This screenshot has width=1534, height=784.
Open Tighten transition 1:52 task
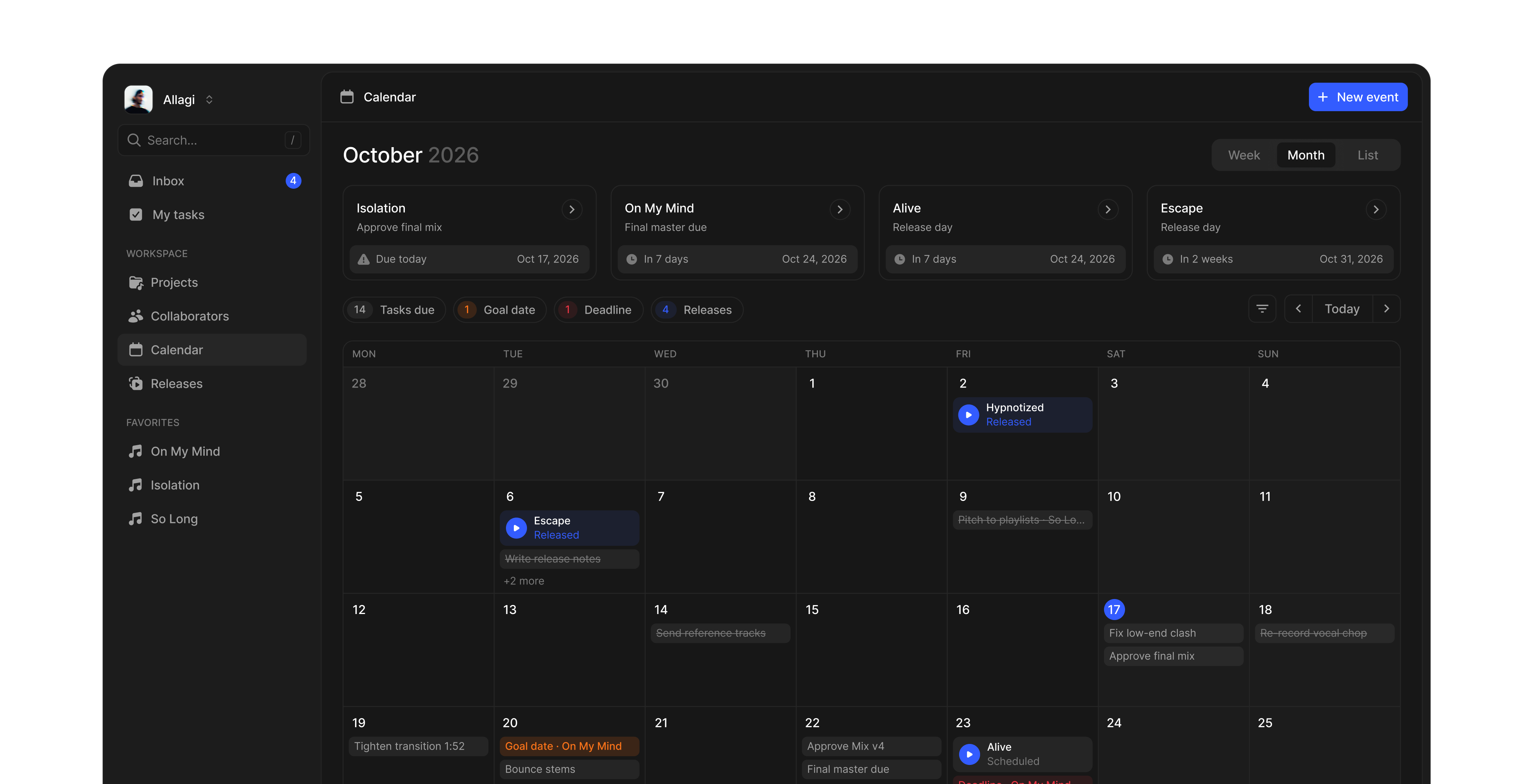click(x=418, y=746)
